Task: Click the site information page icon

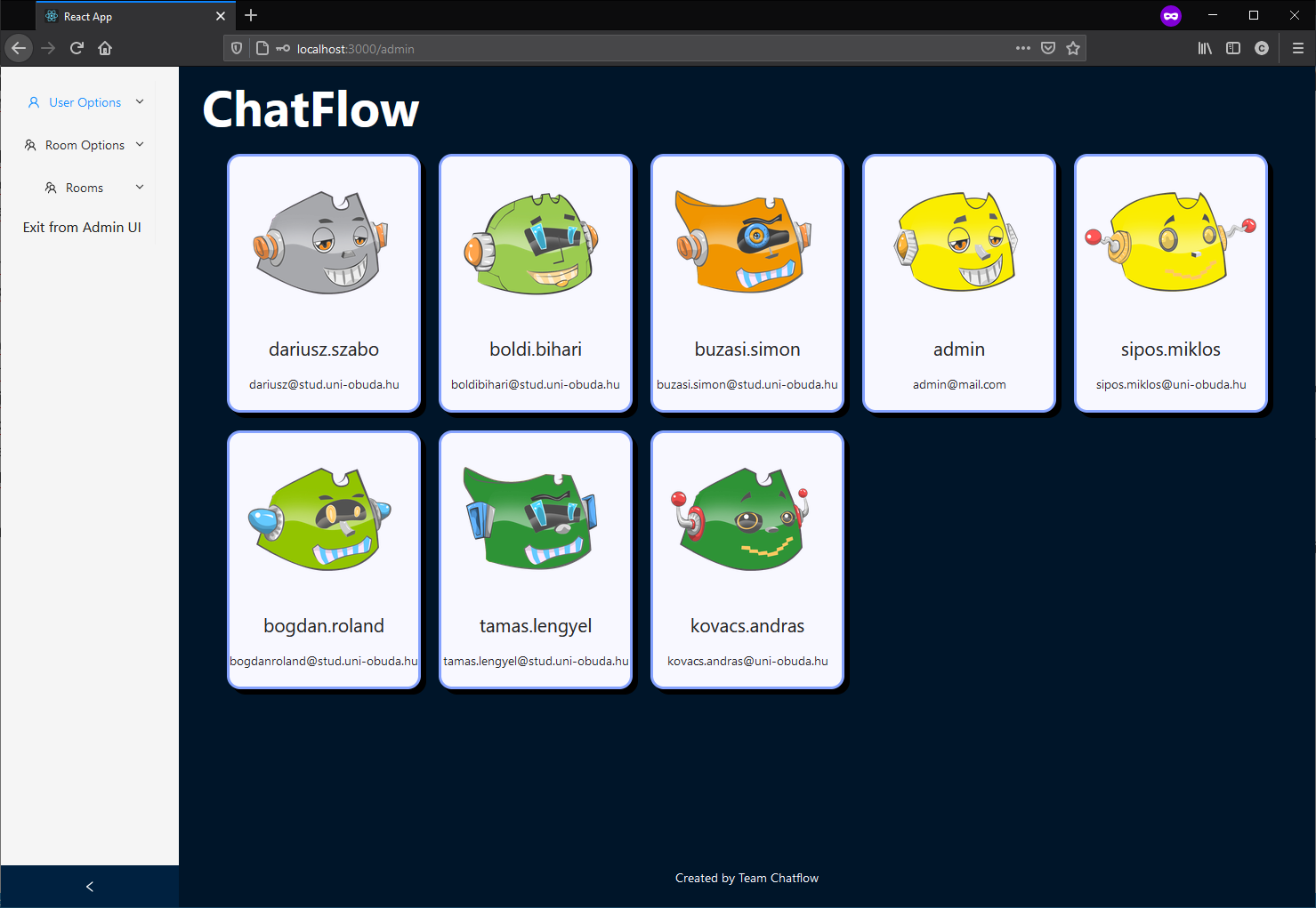Action: pyautogui.click(x=262, y=48)
